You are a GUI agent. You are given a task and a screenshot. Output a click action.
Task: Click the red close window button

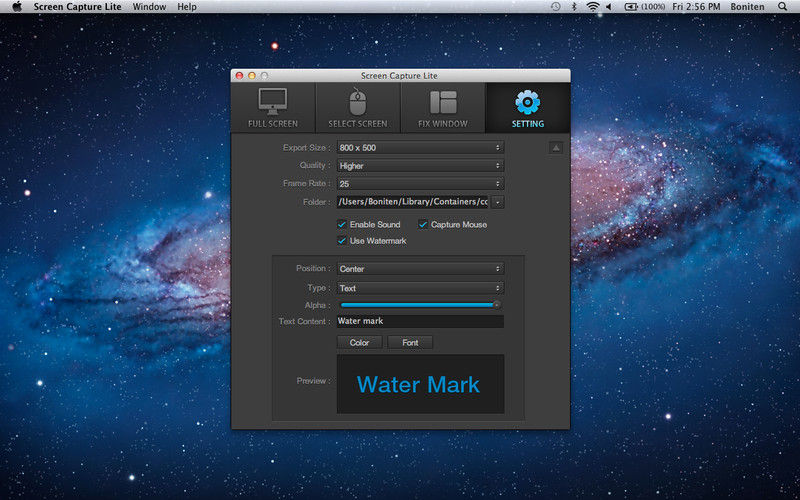tap(239, 76)
